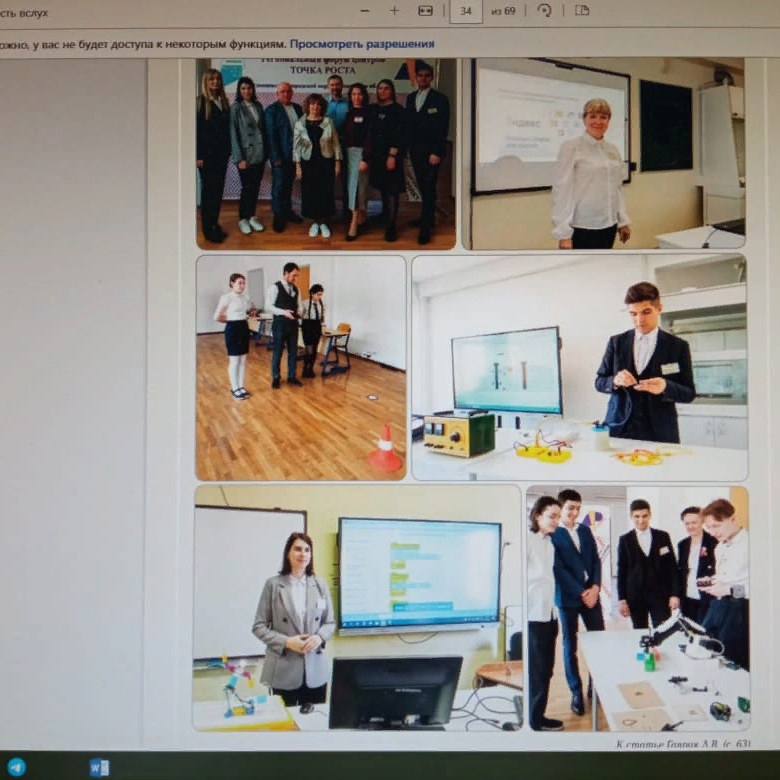Click the rotate page icon
The height and width of the screenshot is (780, 780).
tap(544, 10)
